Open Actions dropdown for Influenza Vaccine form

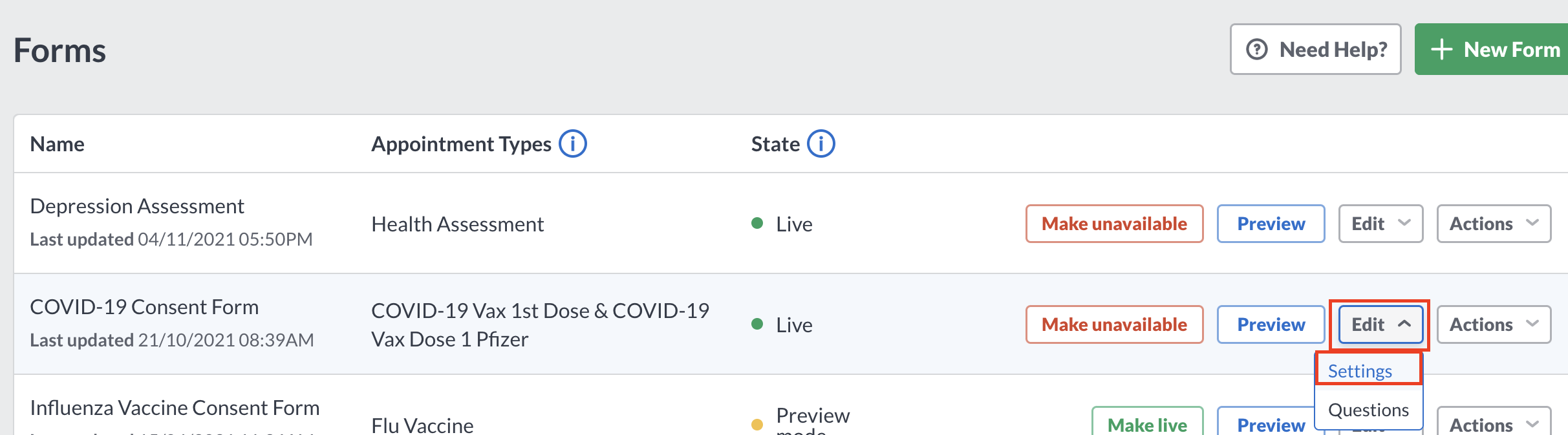(1494, 421)
